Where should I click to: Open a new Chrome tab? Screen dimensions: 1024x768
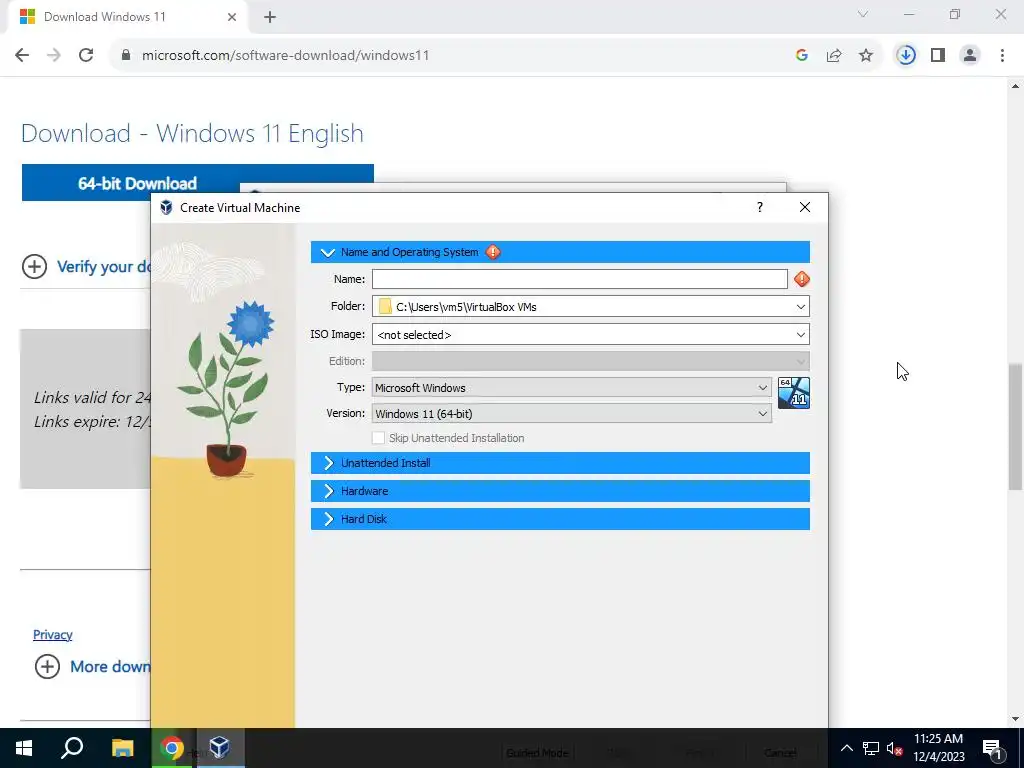click(x=270, y=17)
